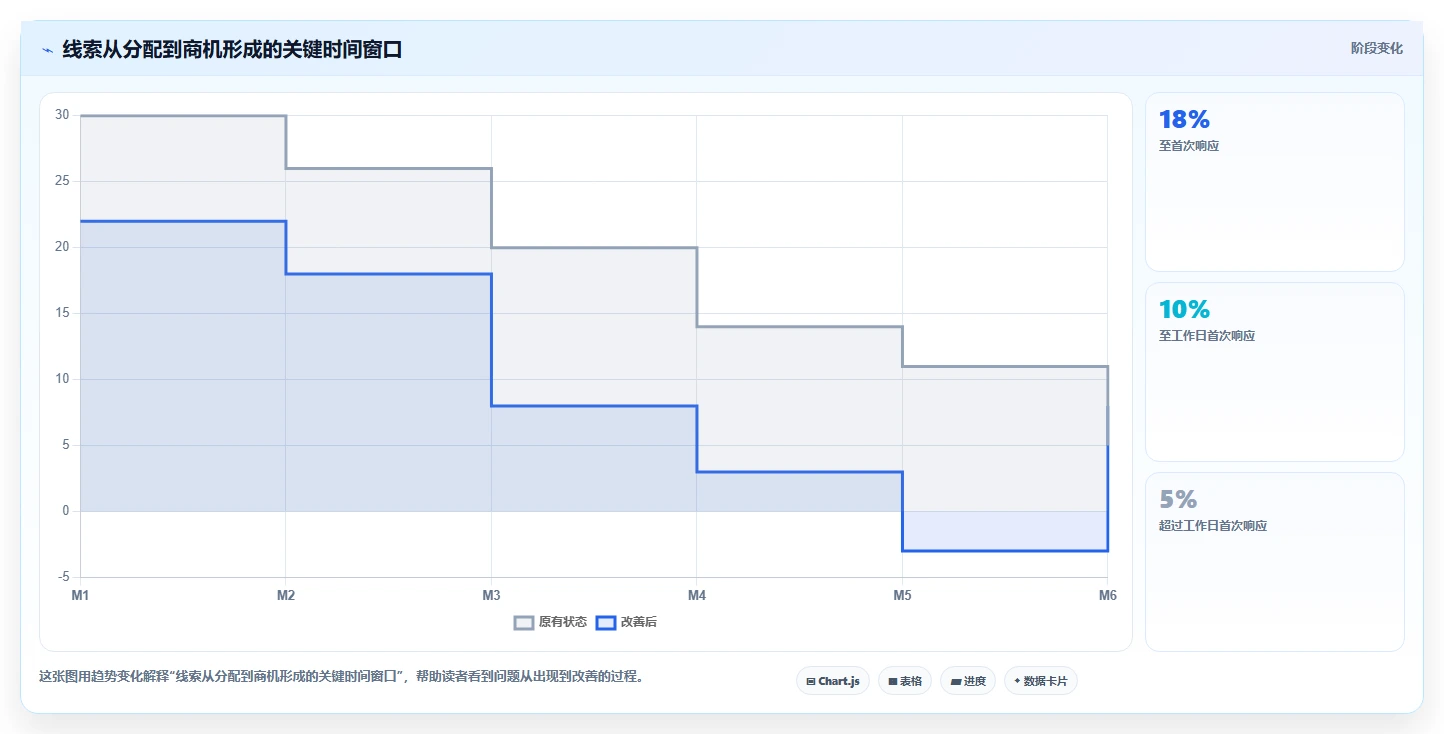Click the 30 y-axis value
Image resolution: width=1444 pixels, height=734 pixels.
pyautogui.click(x=62, y=115)
